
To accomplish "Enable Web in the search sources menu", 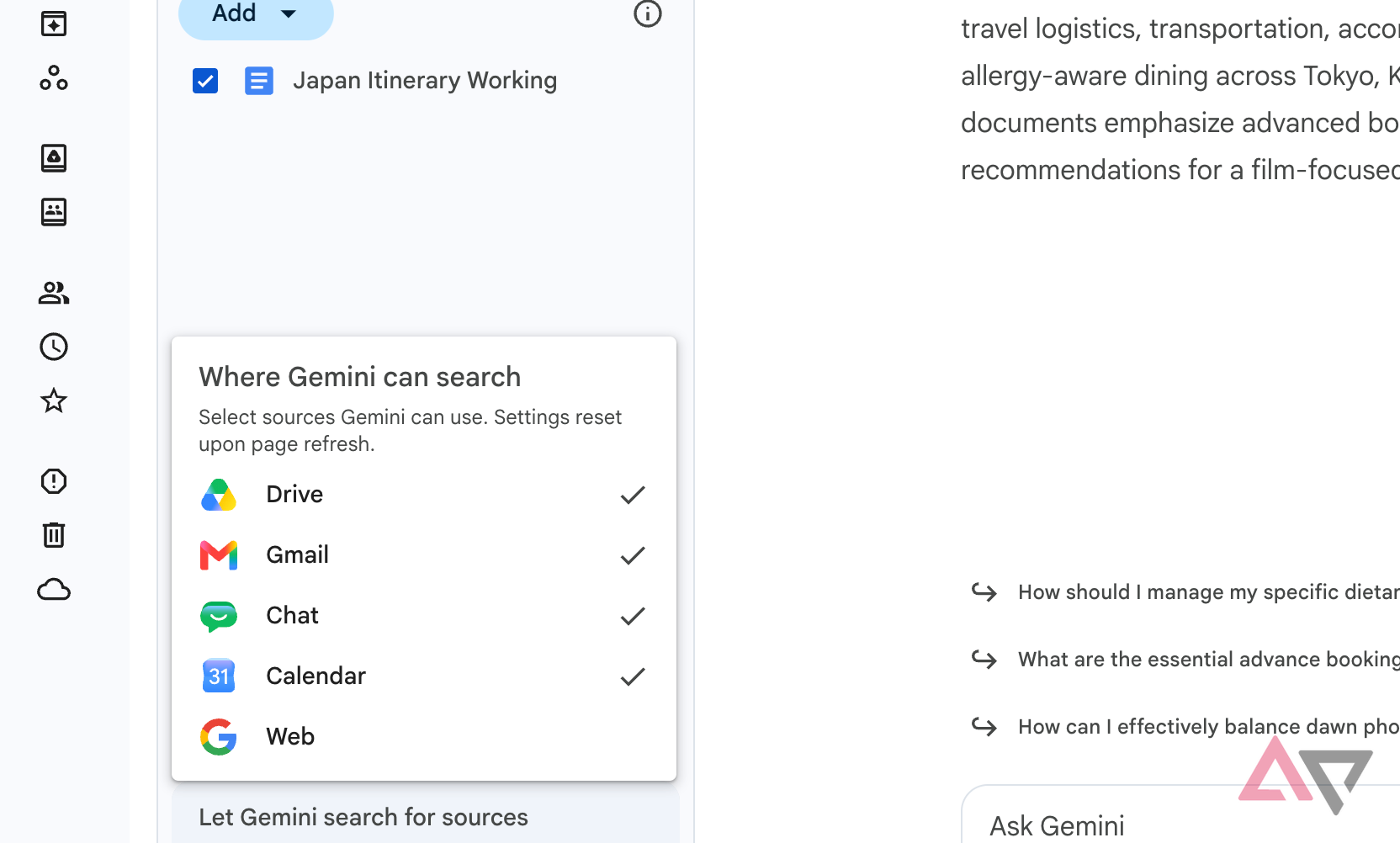I will click(424, 737).
